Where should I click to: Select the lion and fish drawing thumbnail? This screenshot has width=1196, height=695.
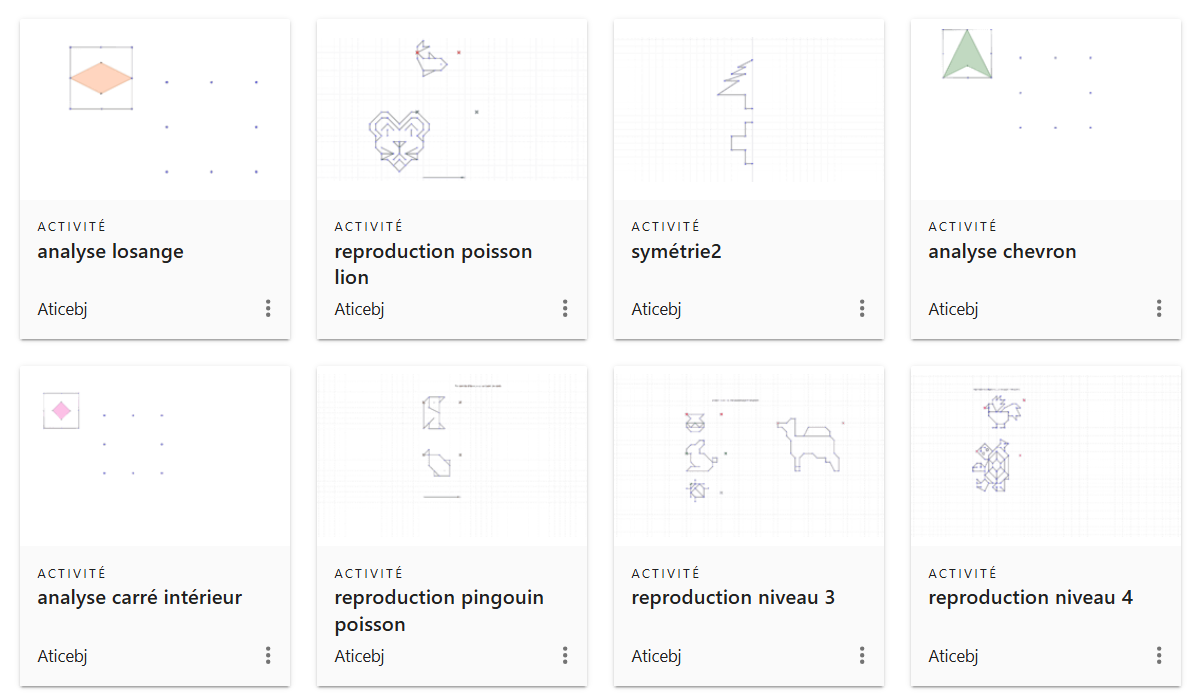[x=452, y=110]
